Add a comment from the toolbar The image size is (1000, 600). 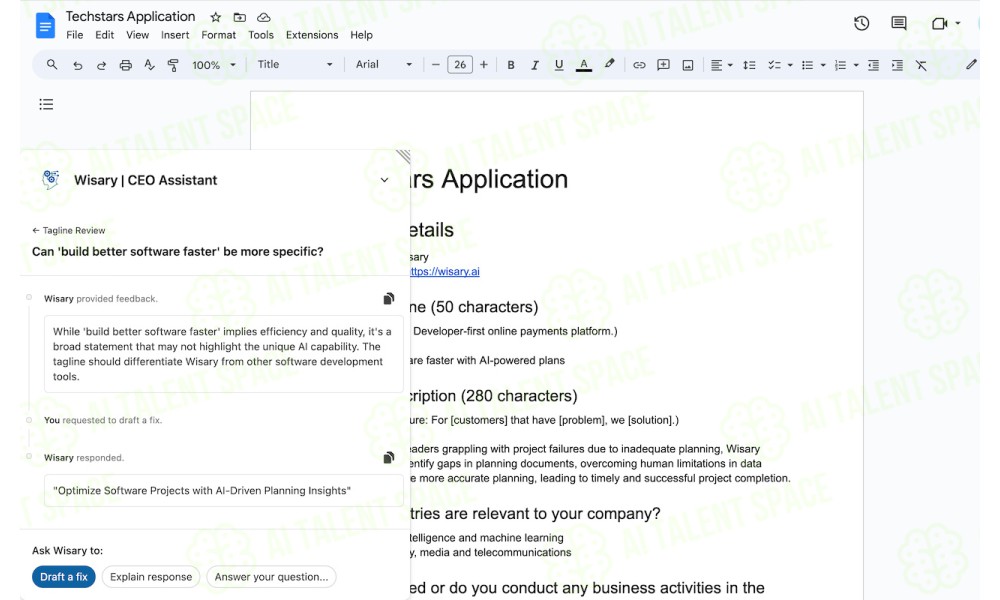tap(663, 65)
